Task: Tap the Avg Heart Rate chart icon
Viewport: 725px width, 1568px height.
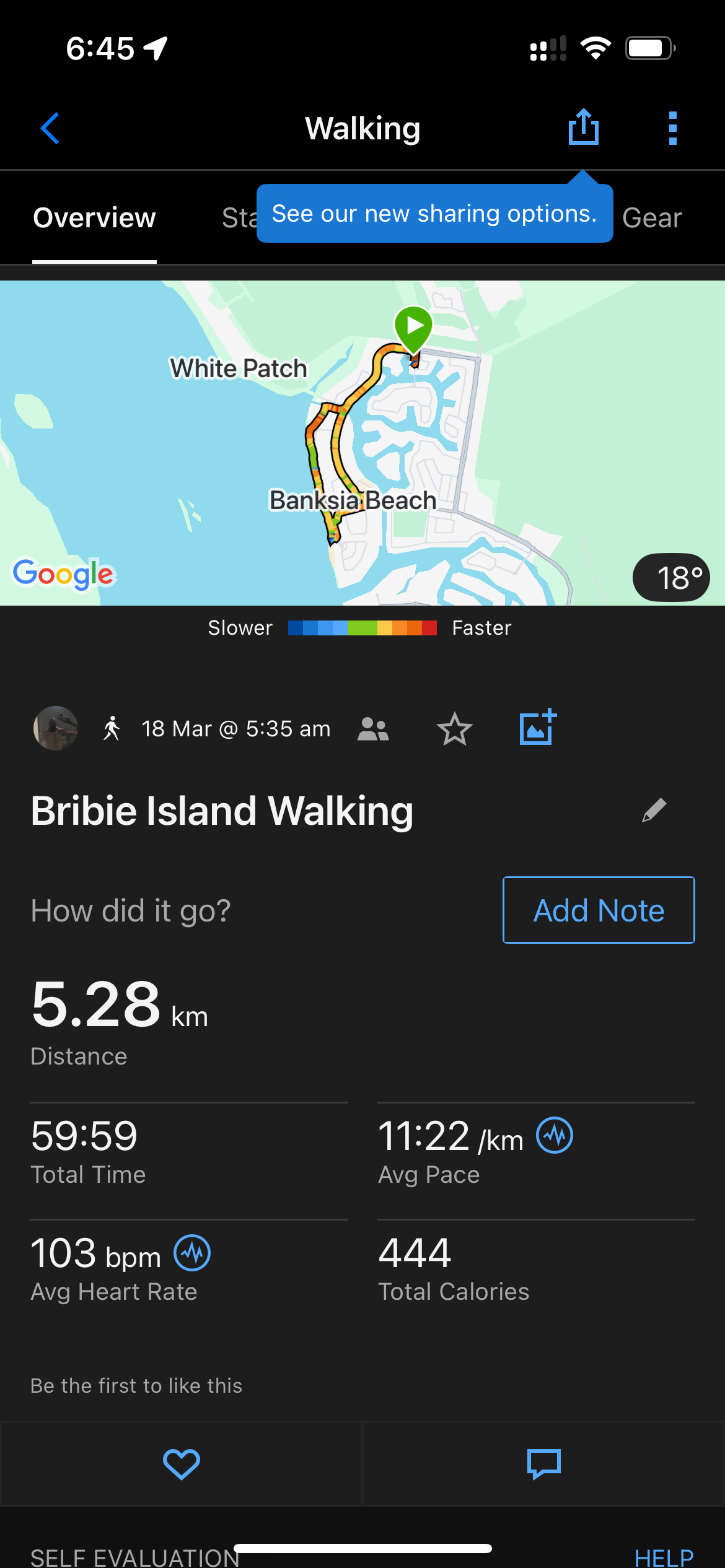Action: [192, 1252]
